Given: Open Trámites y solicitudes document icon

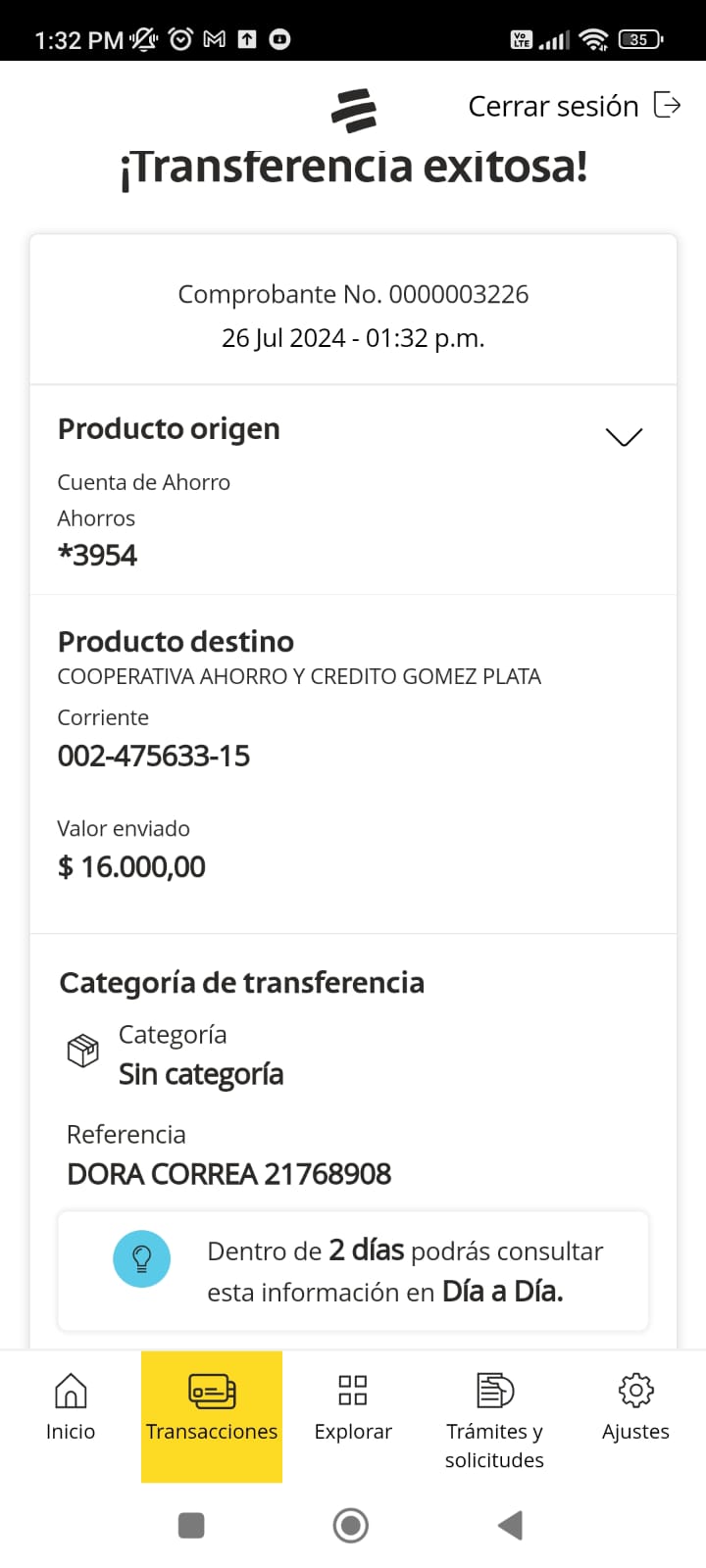Looking at the screenshot, I should tap(494, 1392).
